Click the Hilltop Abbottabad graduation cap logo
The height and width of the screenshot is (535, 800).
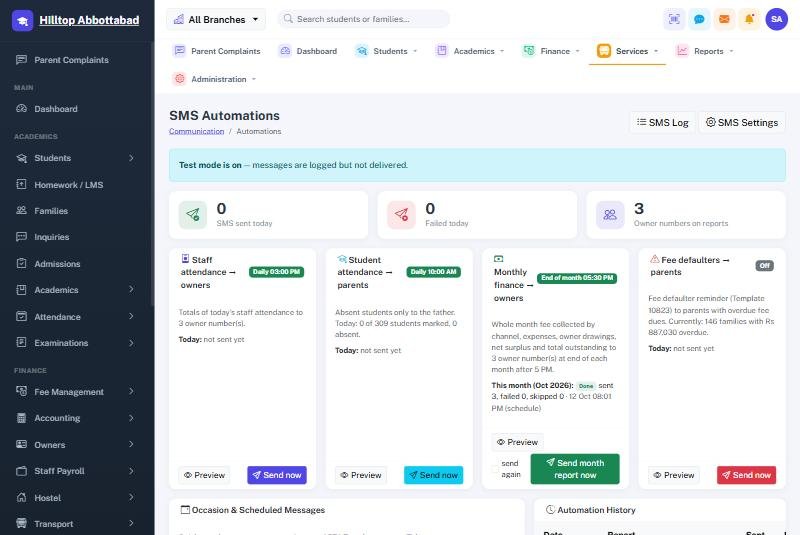tap(22, 20)
